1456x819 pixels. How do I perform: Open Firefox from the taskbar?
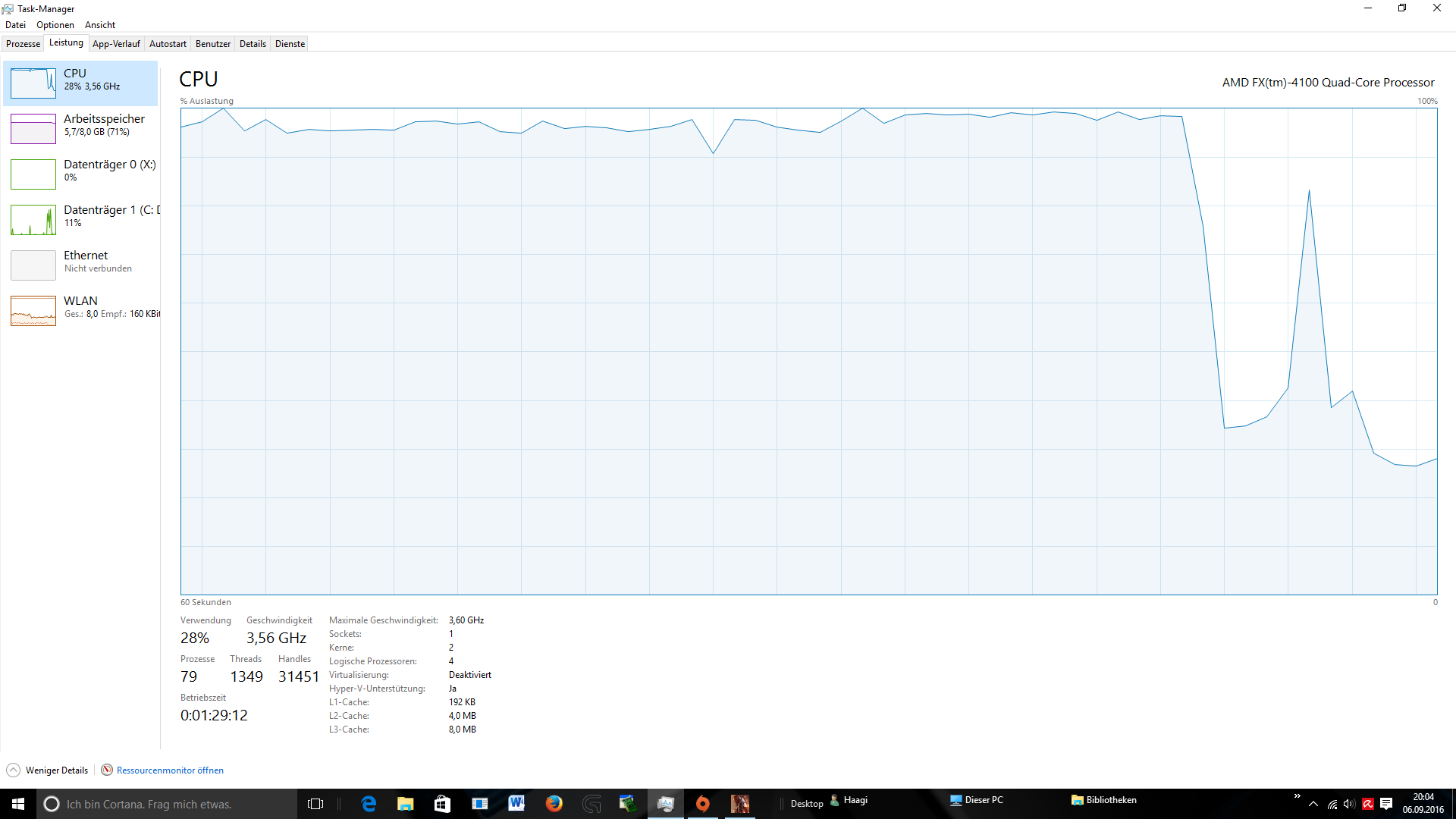tap(554, 804)
